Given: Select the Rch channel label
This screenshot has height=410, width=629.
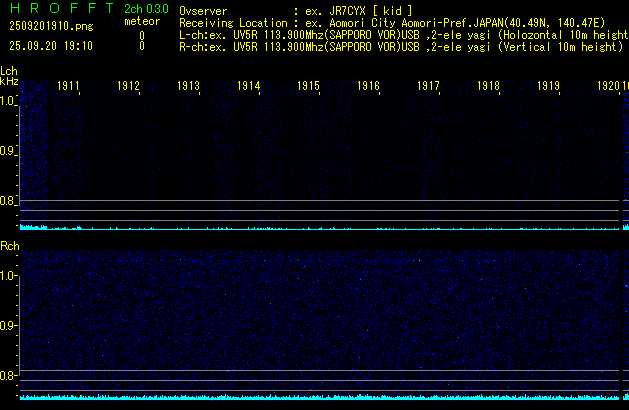Looking at the screenshot, I should tap(9, 246).
